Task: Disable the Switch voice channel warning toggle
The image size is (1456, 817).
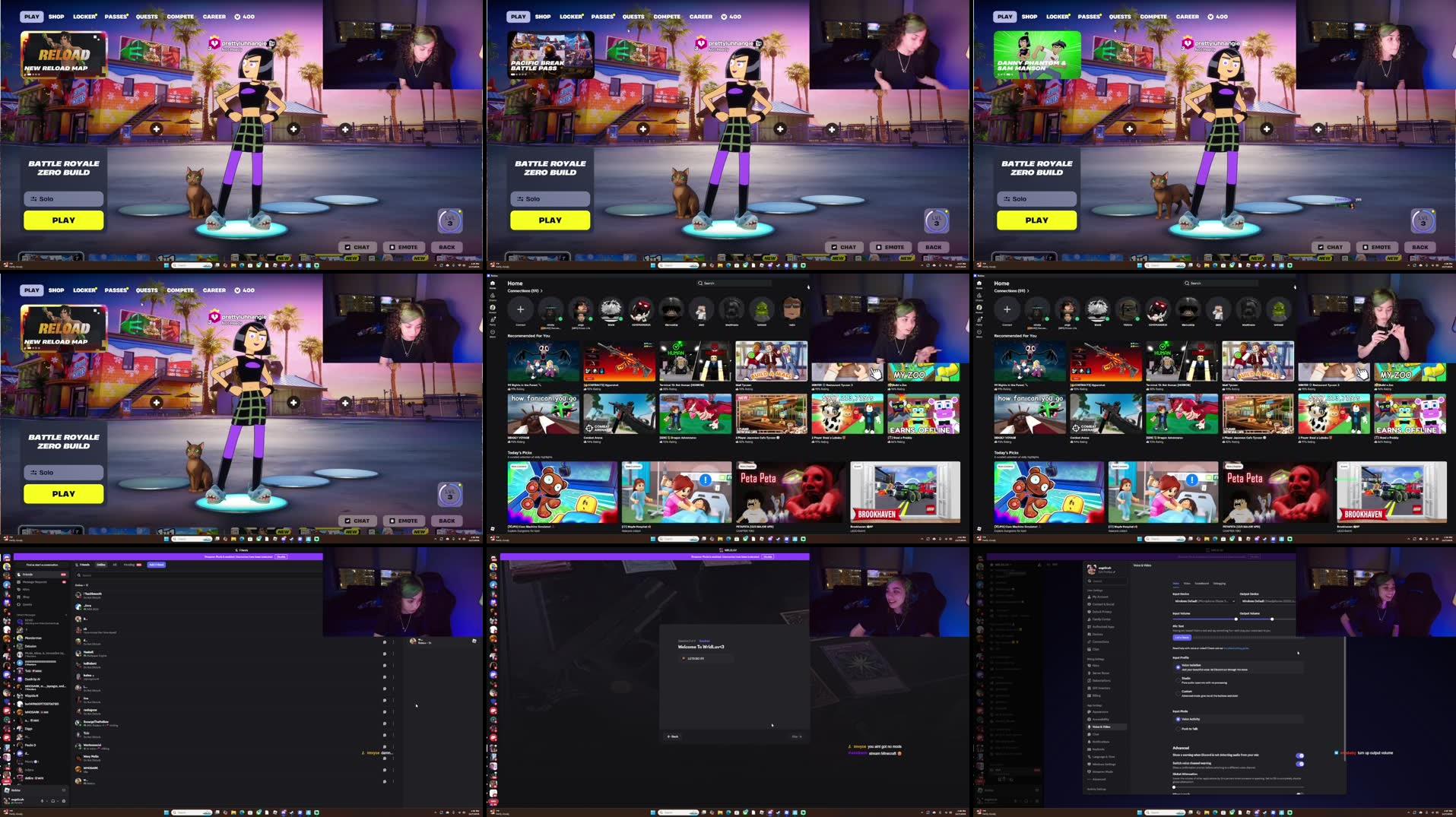Action: click(1299, 763)
